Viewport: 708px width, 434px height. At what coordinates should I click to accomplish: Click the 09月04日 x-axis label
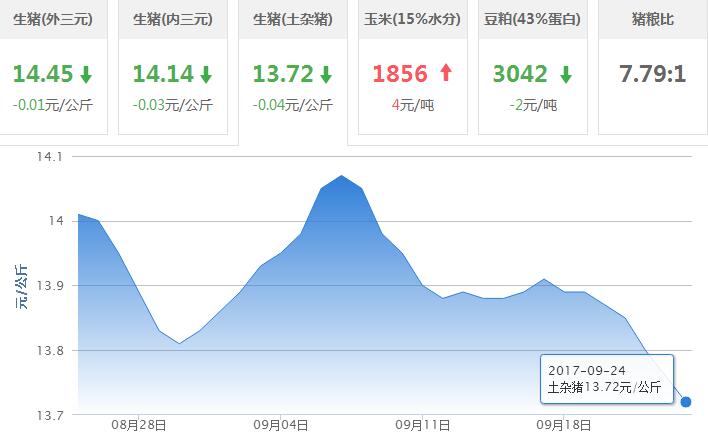[x=281, y=425]
